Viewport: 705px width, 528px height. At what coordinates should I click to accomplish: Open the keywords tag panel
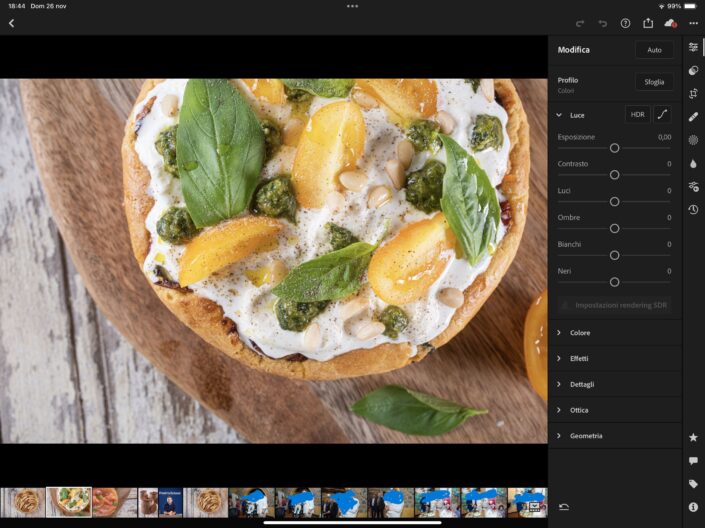point(693,484)
